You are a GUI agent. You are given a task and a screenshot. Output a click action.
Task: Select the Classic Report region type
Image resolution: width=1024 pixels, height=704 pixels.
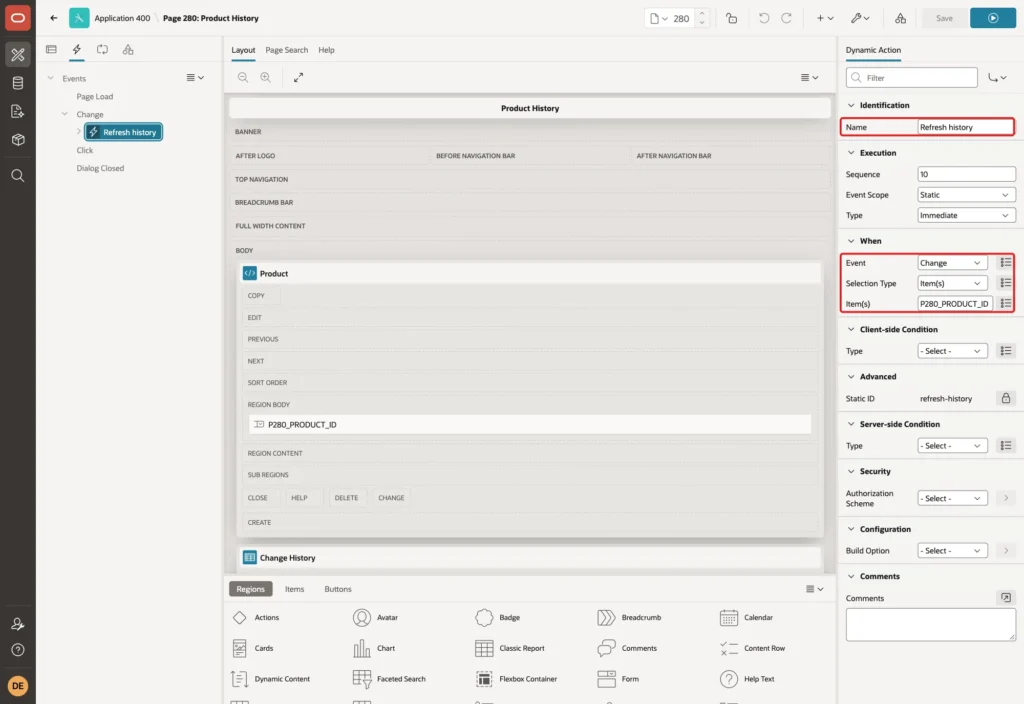pos(509,648)
